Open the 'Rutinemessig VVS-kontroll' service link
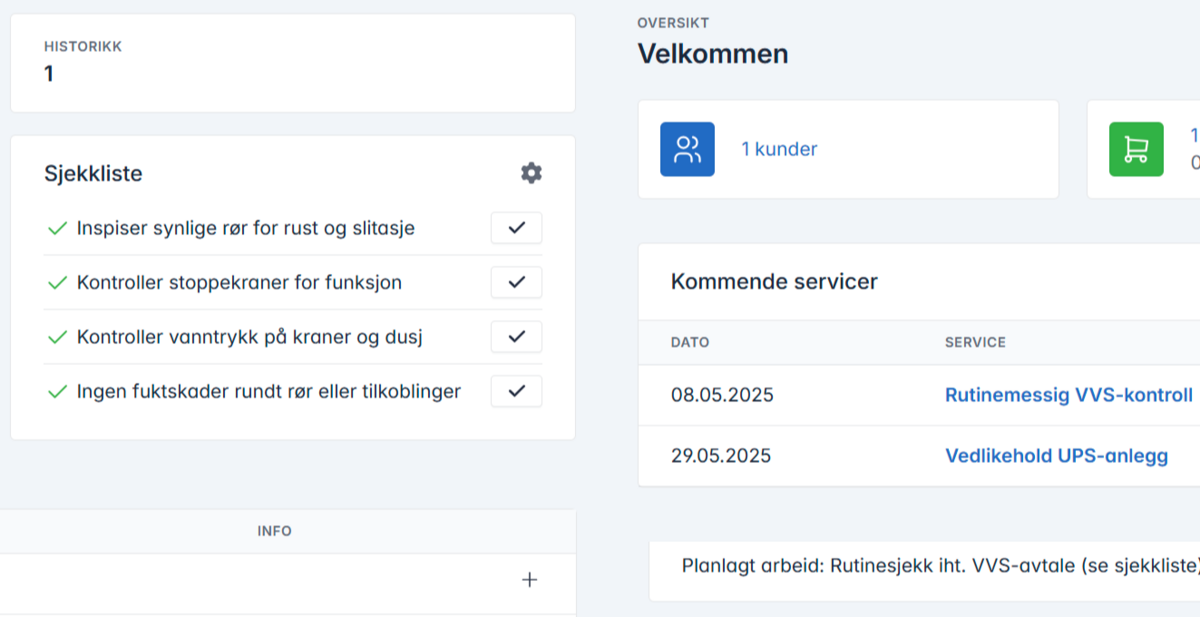The width and height of the screenshot is (1200, 617). [x=1068, y=395]
